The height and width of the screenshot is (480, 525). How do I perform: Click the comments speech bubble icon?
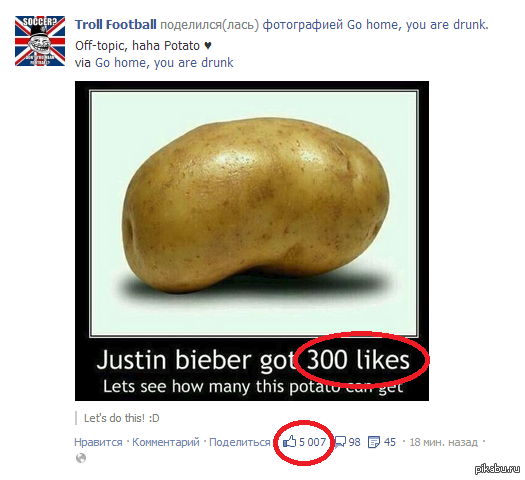340,442
